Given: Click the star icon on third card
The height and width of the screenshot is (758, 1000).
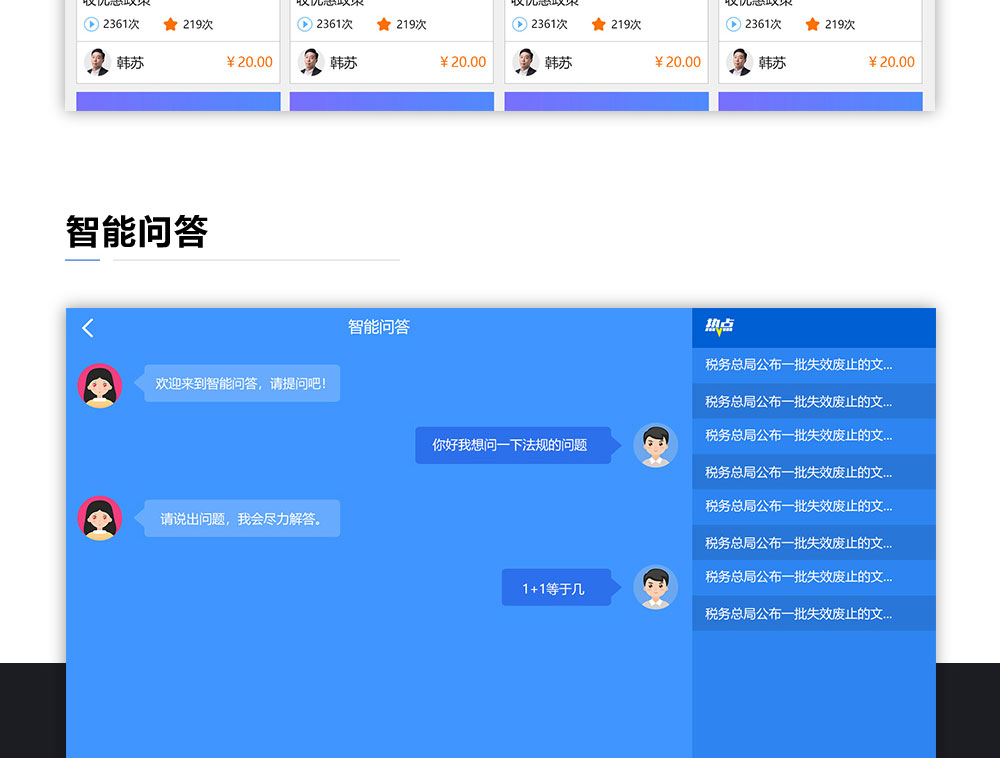Looking at the screenshot, I should coord(598,24).
